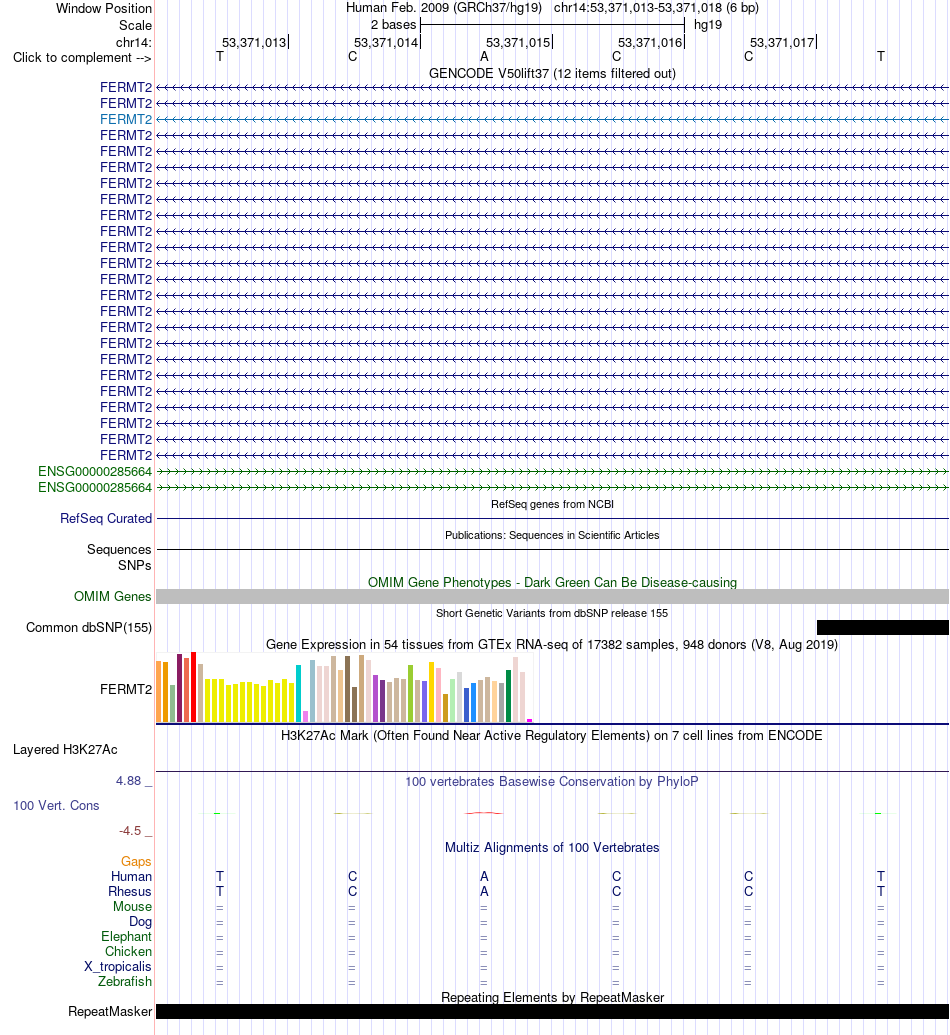Click 'Publications: Sequences in Scientific Articles' title
This screenshot has width=950, height=1035.
click(x=552, y=535)
